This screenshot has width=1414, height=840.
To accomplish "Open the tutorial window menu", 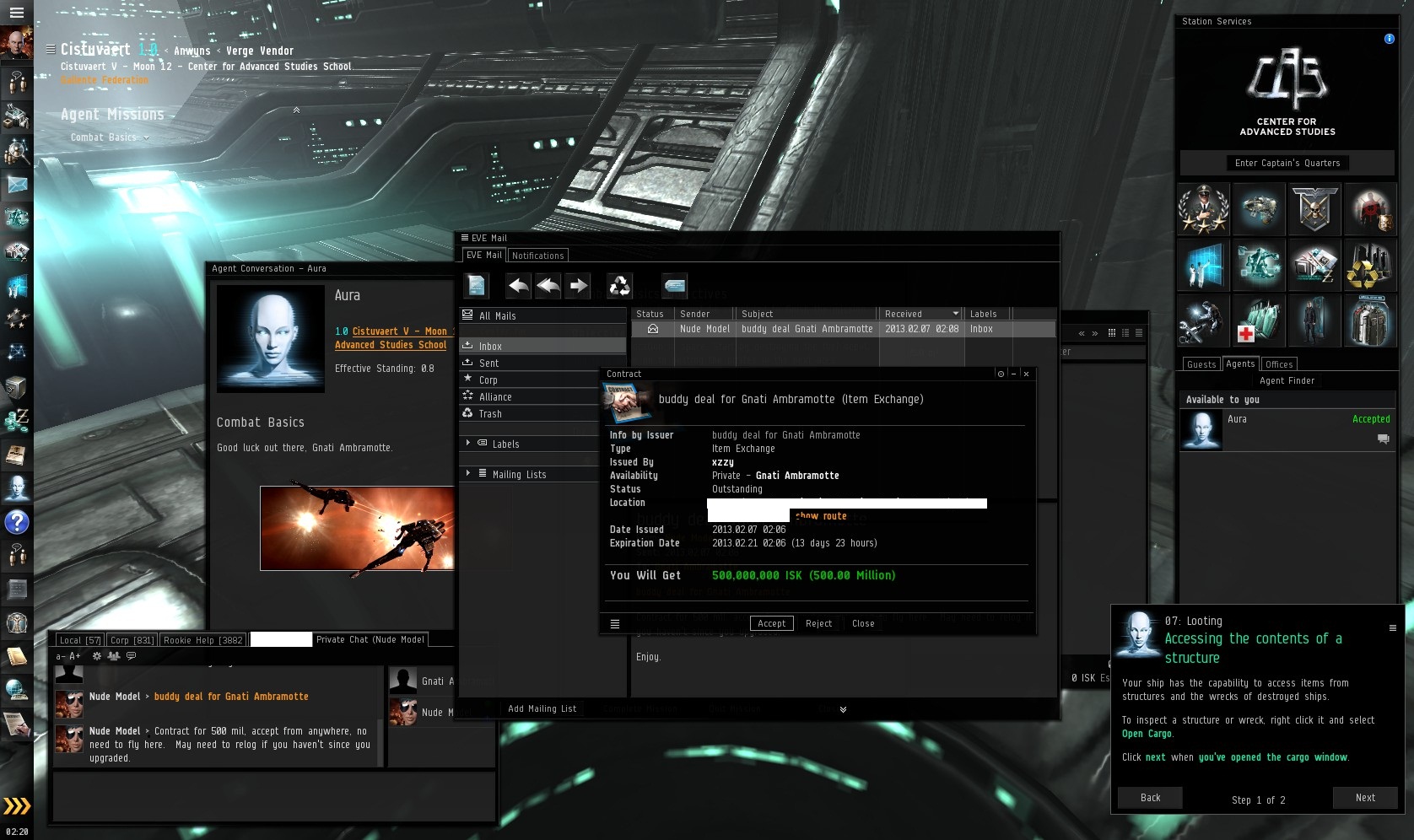I will pos(1392,627).
